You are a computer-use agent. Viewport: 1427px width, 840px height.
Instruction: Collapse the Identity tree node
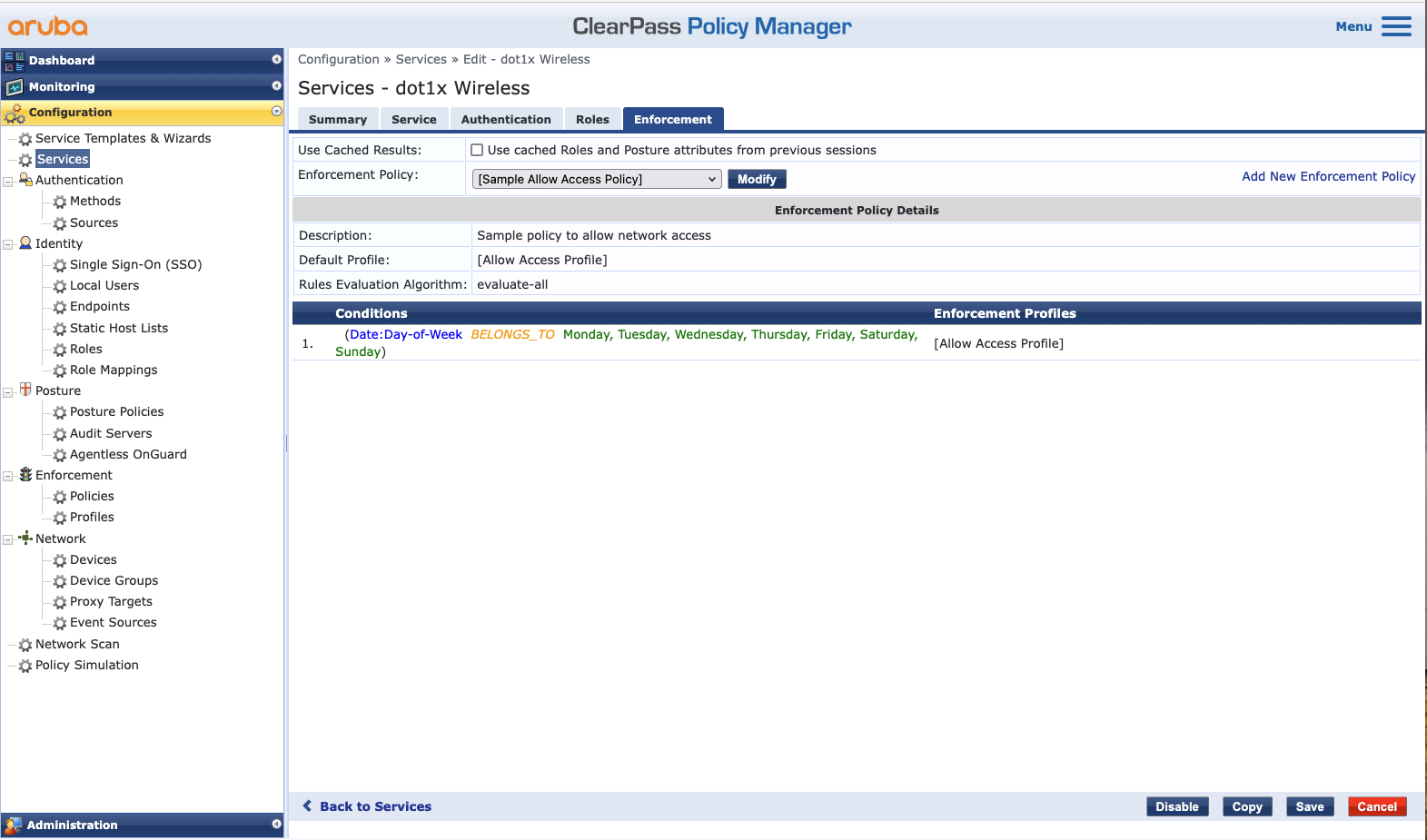coord(8,244)
